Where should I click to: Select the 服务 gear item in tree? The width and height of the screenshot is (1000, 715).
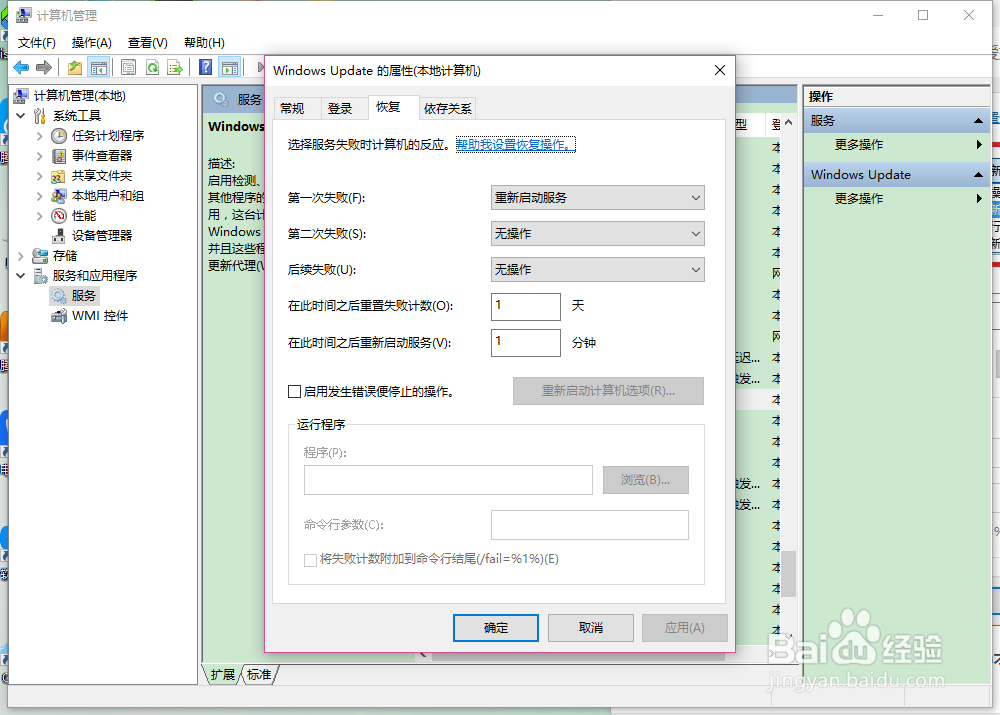click(x=75, y=295)
